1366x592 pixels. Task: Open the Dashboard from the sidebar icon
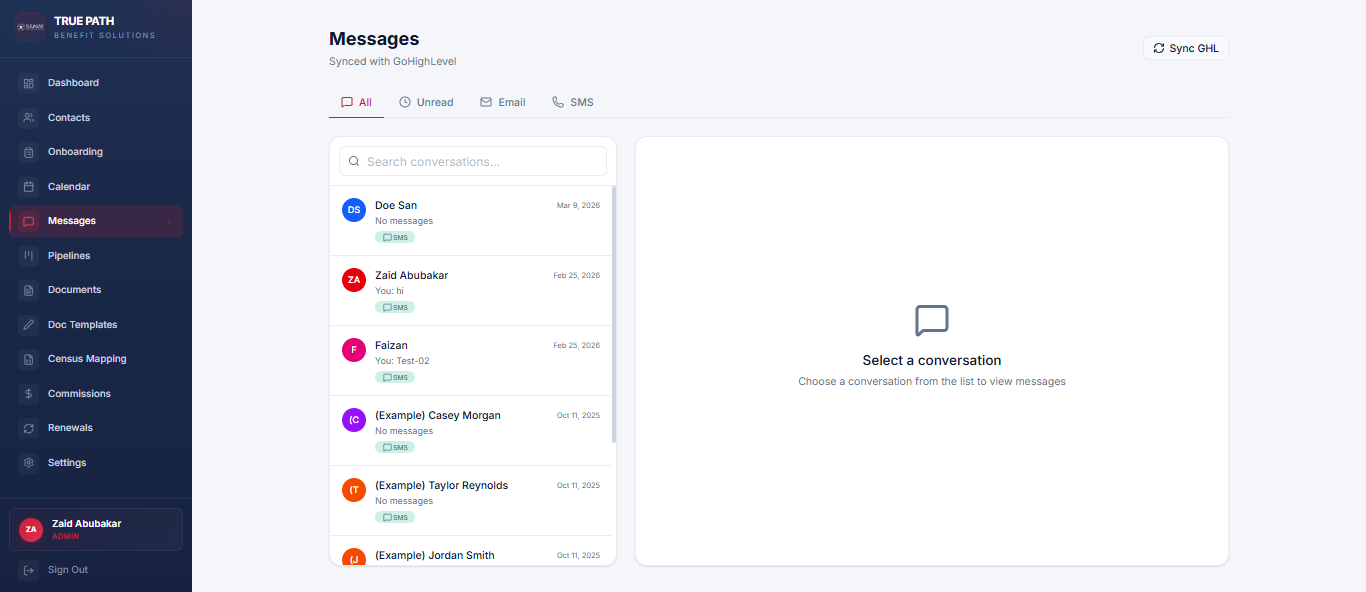click(29, 82)
